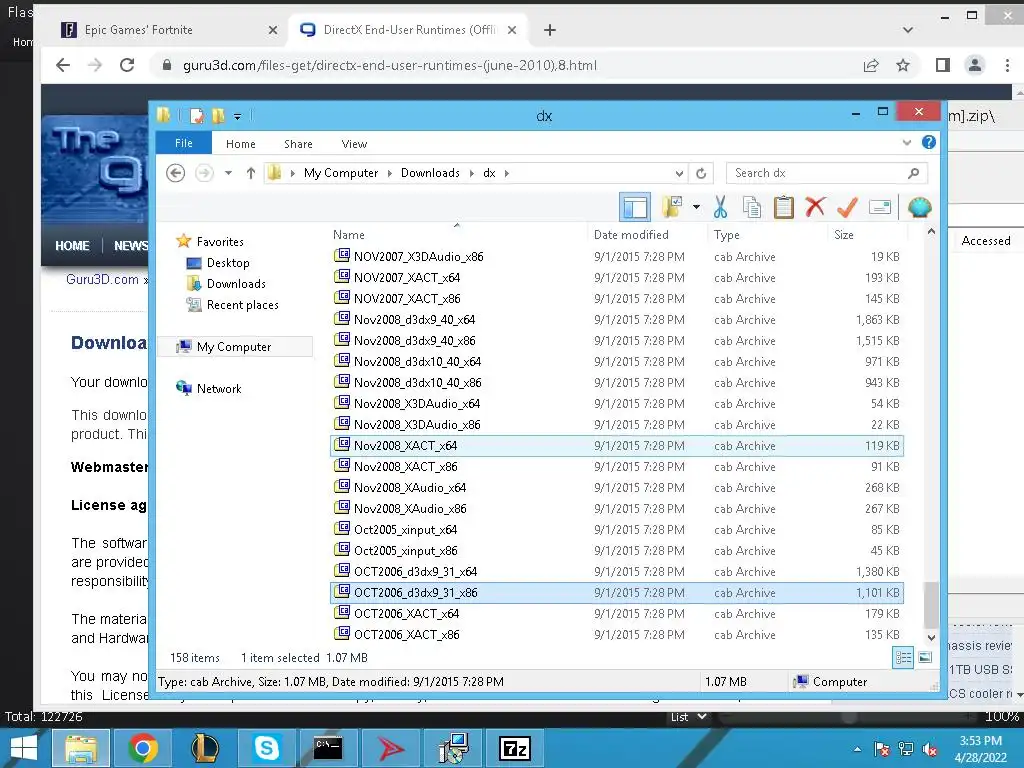
Task: Select file Nov2008_XACT_x64
Action: (617, 445)
